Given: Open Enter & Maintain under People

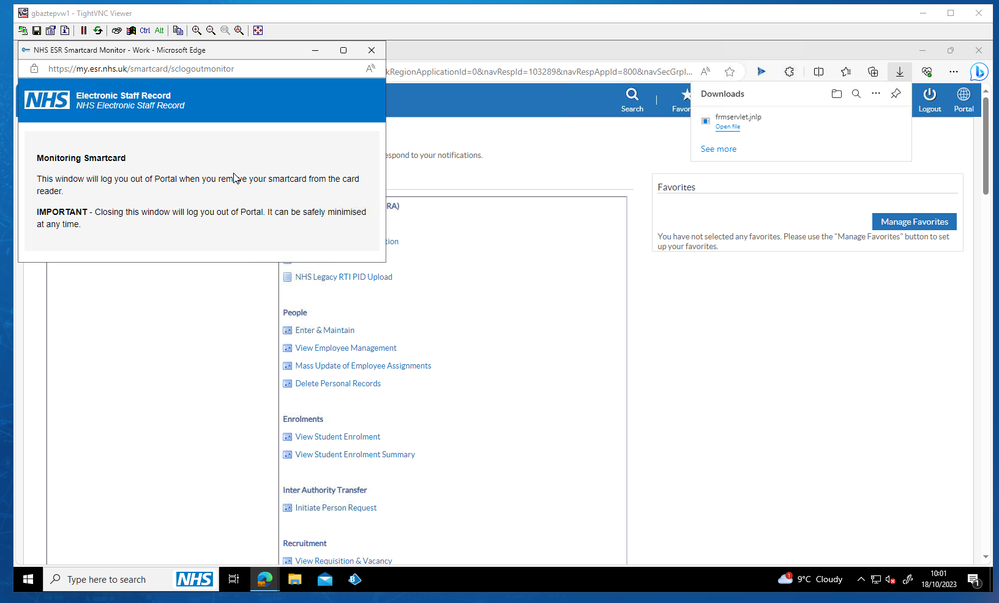Looking at the screenshot, I should (x=324, y=330).
